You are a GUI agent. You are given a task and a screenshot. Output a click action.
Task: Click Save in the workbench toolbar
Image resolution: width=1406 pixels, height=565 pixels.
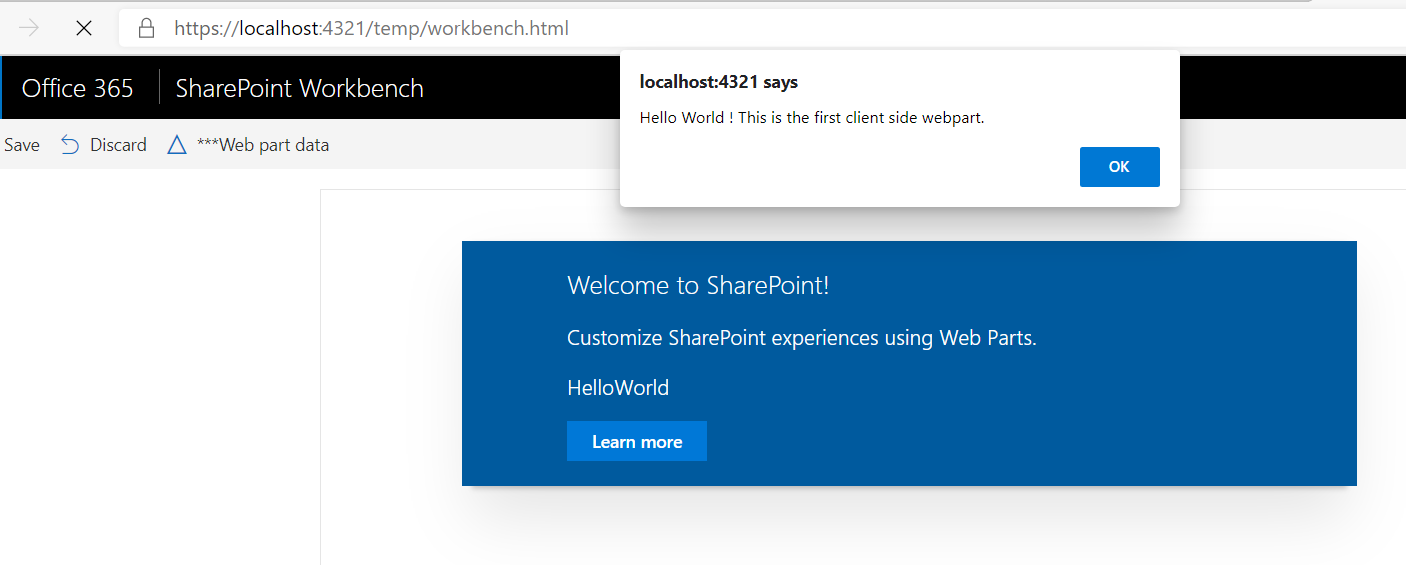pyautogui.click(x=22, y=145)
